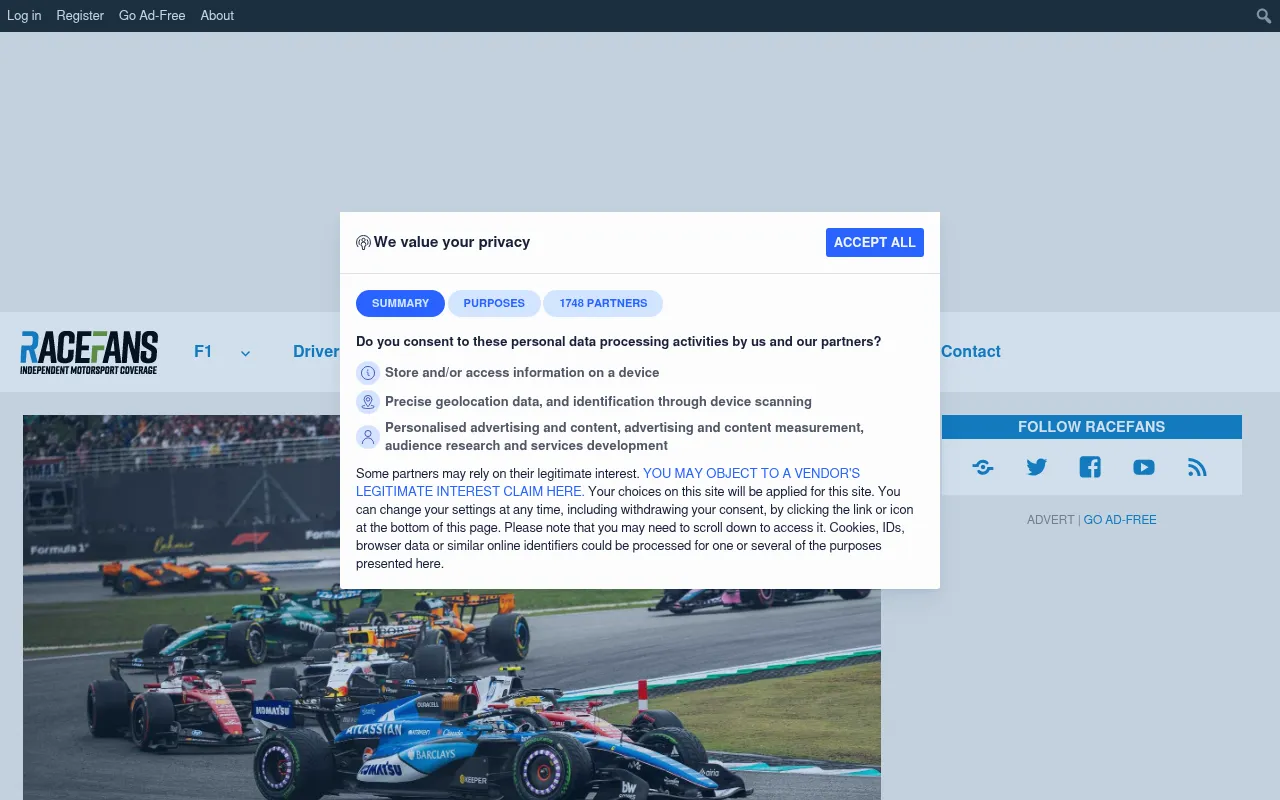Viewport: 1280px width, 800px height.
Task: Click Go Ad-Free in top bar
Action: tap(152, 16)
